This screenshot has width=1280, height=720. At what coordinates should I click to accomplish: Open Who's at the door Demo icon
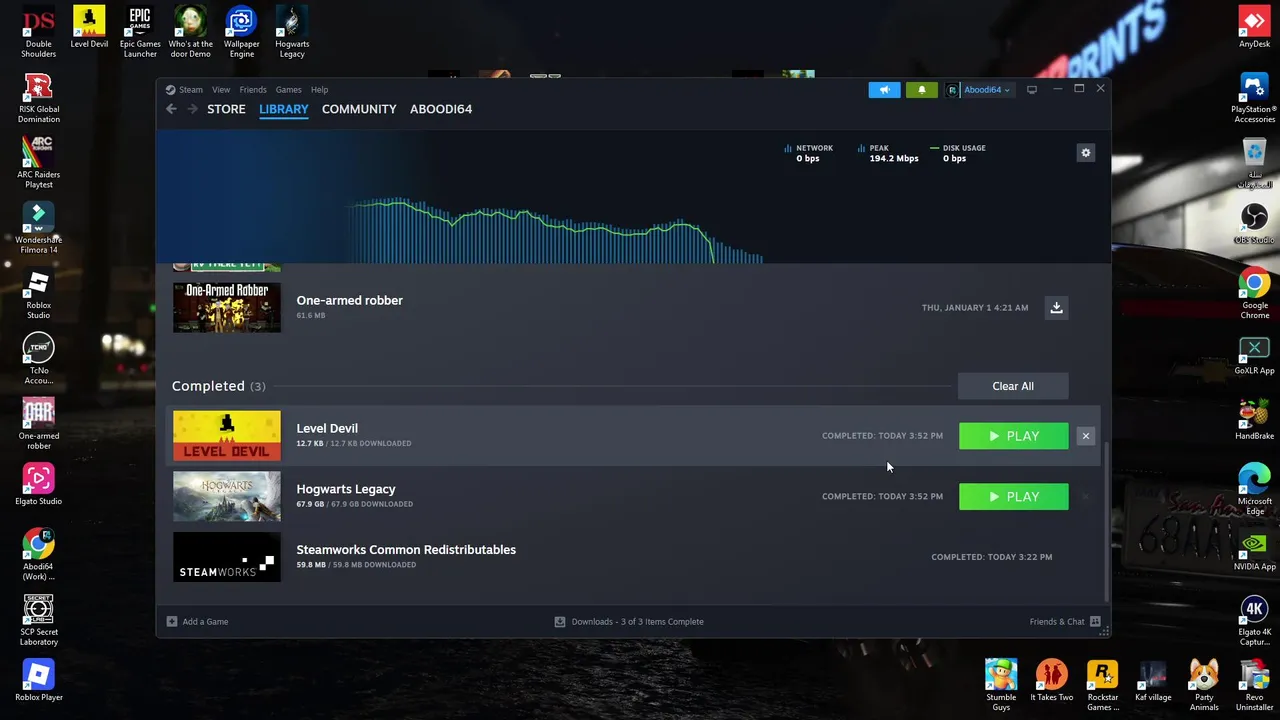190,32
